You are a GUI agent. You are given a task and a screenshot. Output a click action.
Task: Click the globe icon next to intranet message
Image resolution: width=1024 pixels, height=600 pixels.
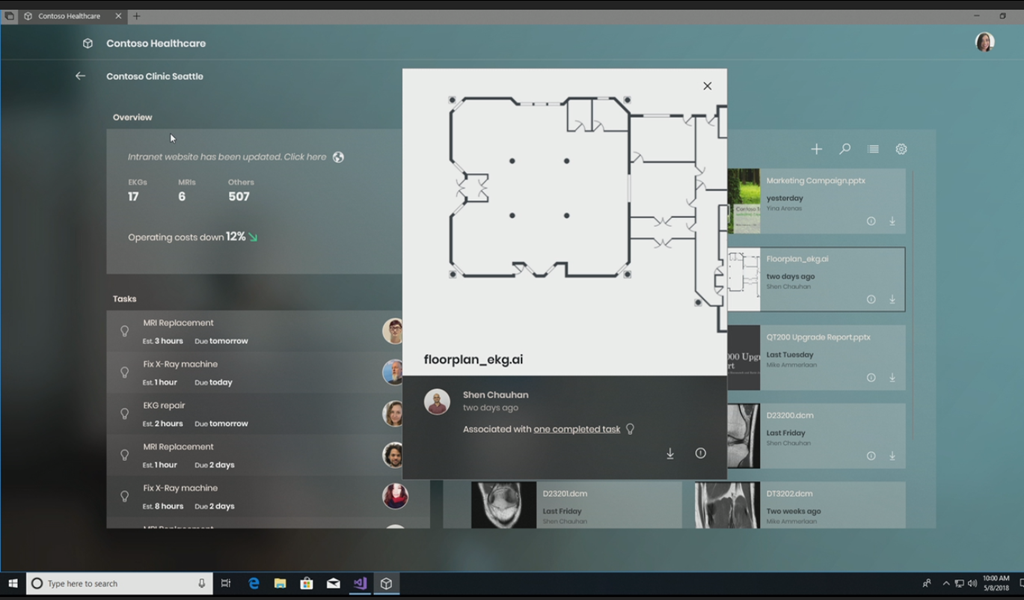point(338,157)
